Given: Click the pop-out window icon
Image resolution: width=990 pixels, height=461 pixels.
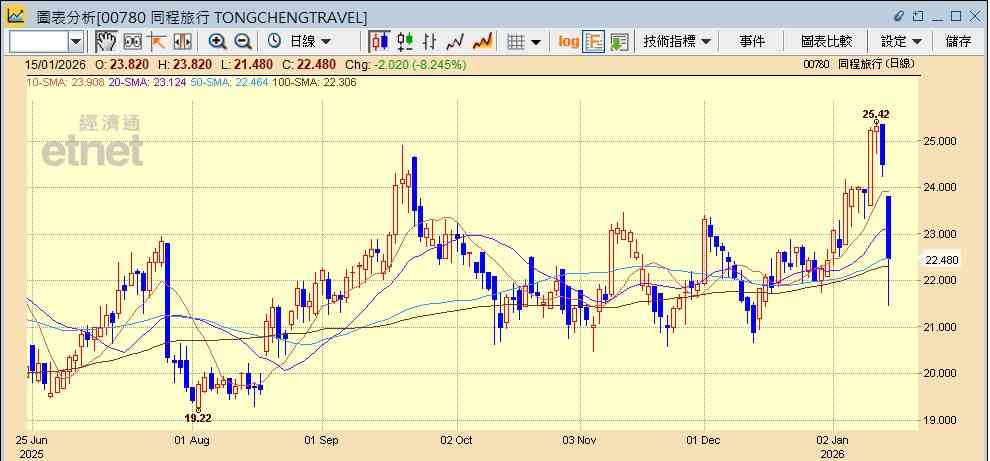Looking at the screenshot, I should point(918,16).
